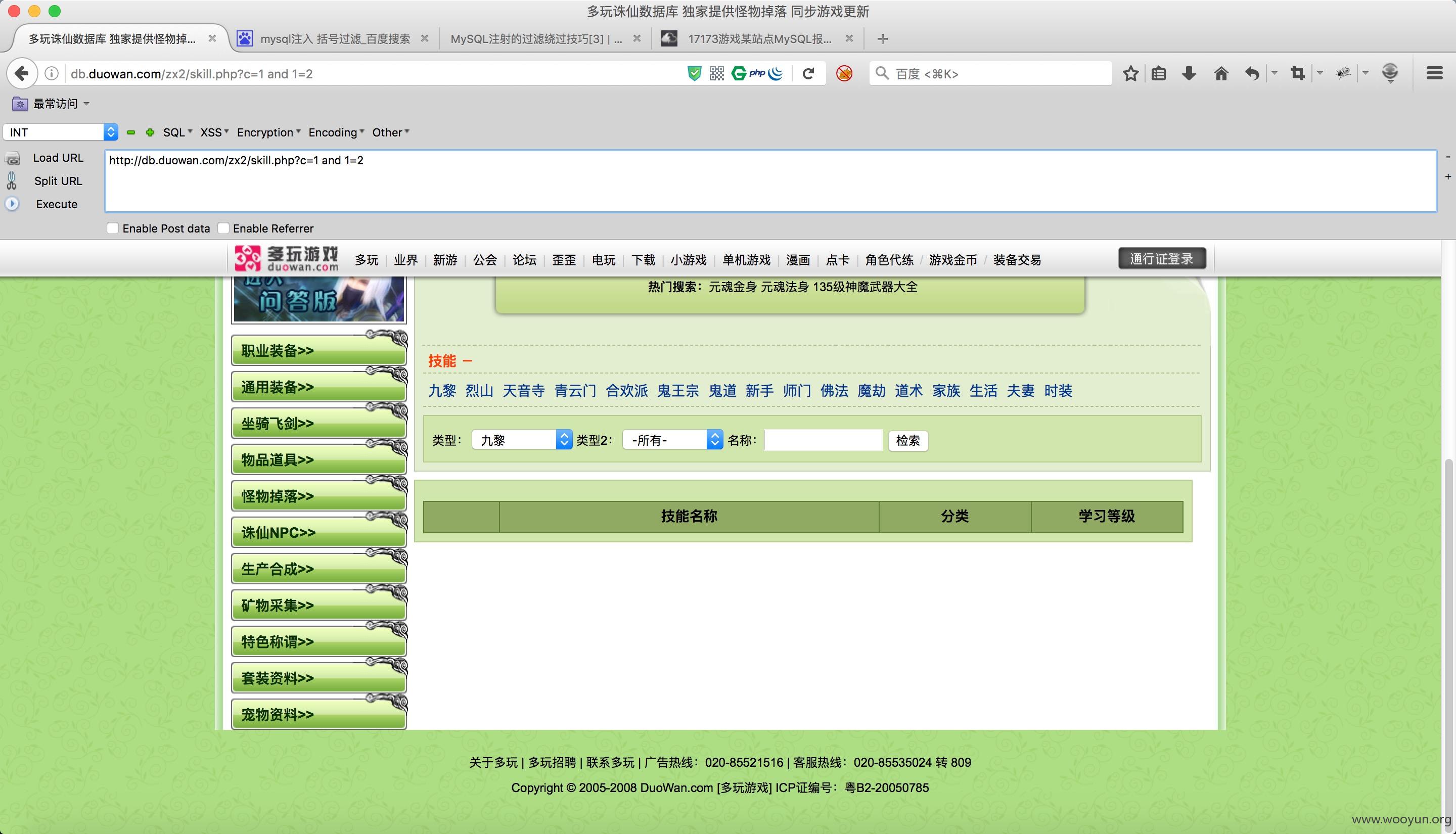This screenshot has width=1456, height=834.
Task: Open the hamburger menu icon
Action: click(x=1434, y=73)
